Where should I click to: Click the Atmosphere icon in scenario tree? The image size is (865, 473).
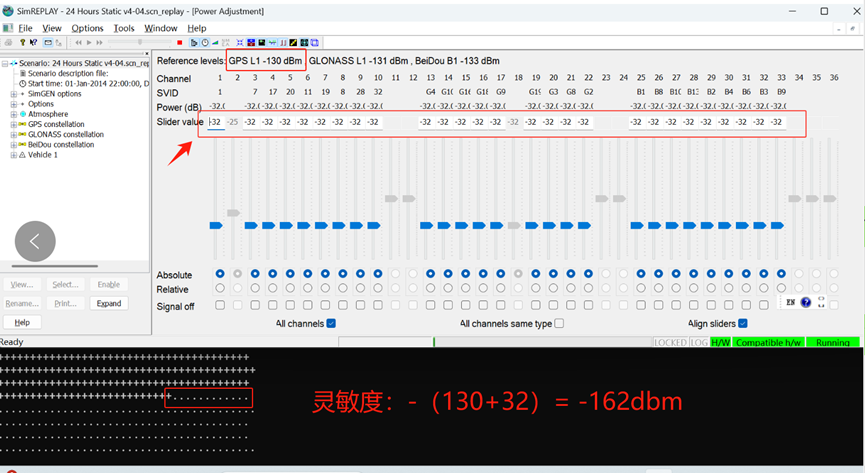tap(22, 114)
